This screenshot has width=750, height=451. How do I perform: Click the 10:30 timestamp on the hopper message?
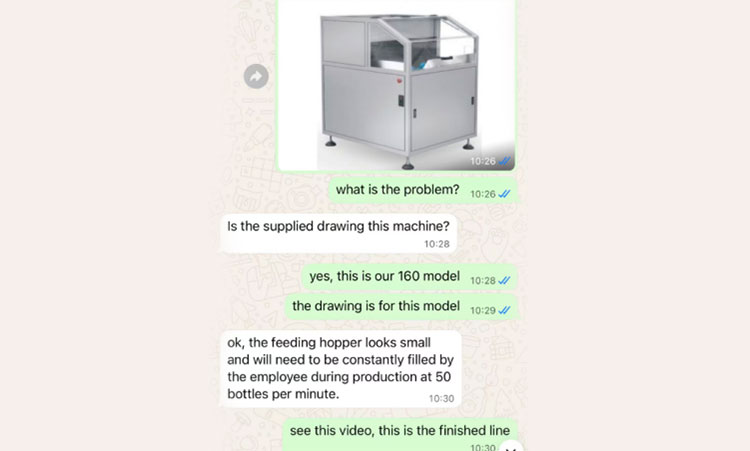point(441,398)
